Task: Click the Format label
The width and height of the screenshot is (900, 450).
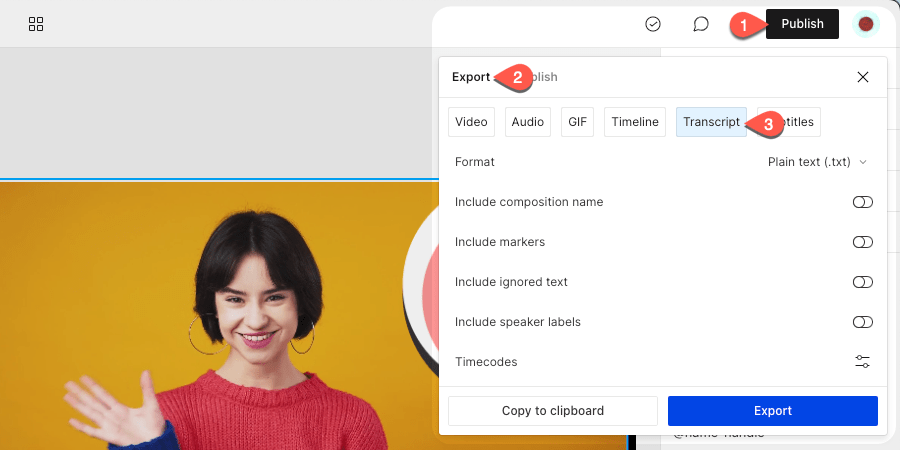Action: tap(475, 162)
